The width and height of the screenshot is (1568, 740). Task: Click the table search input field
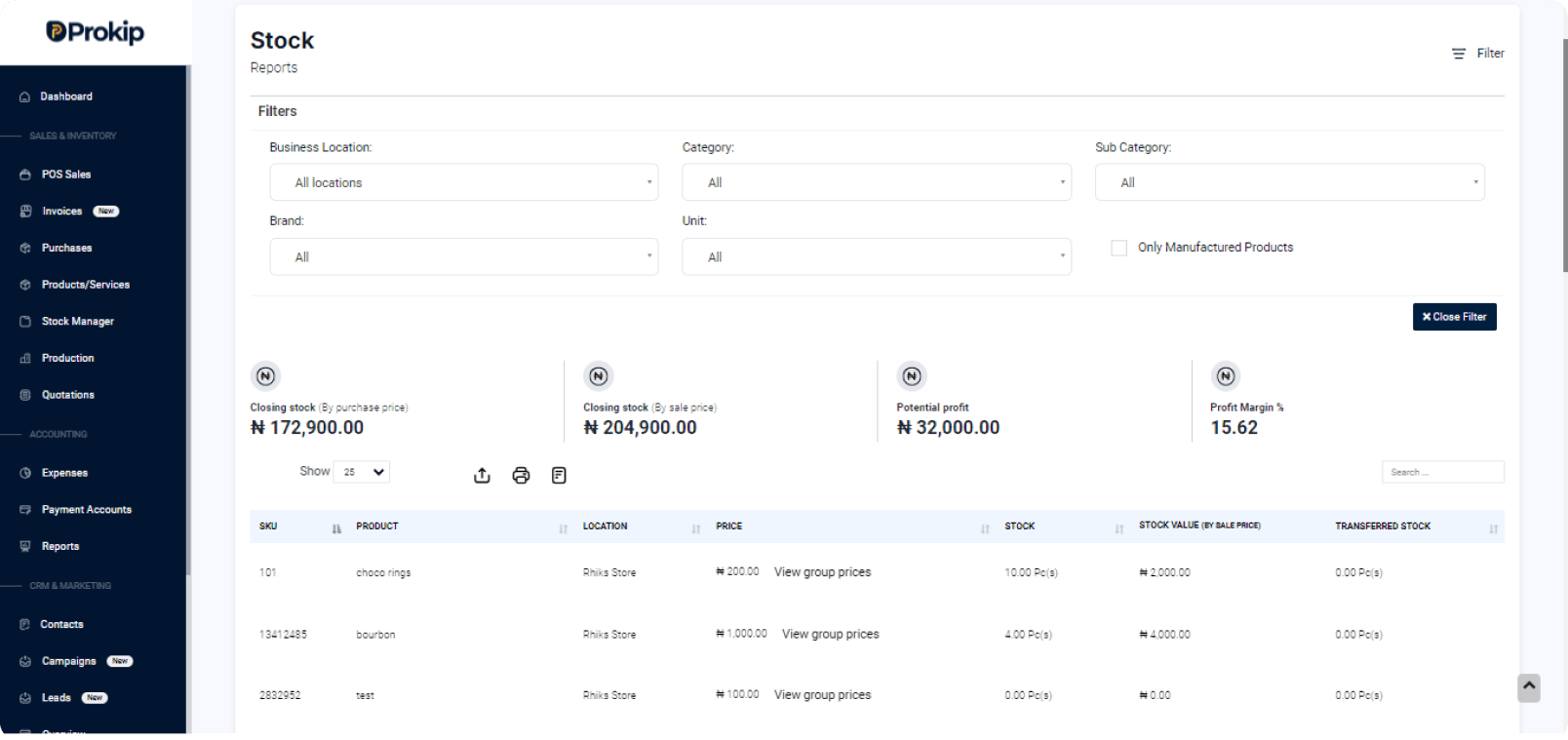[x=1442, y=472]
